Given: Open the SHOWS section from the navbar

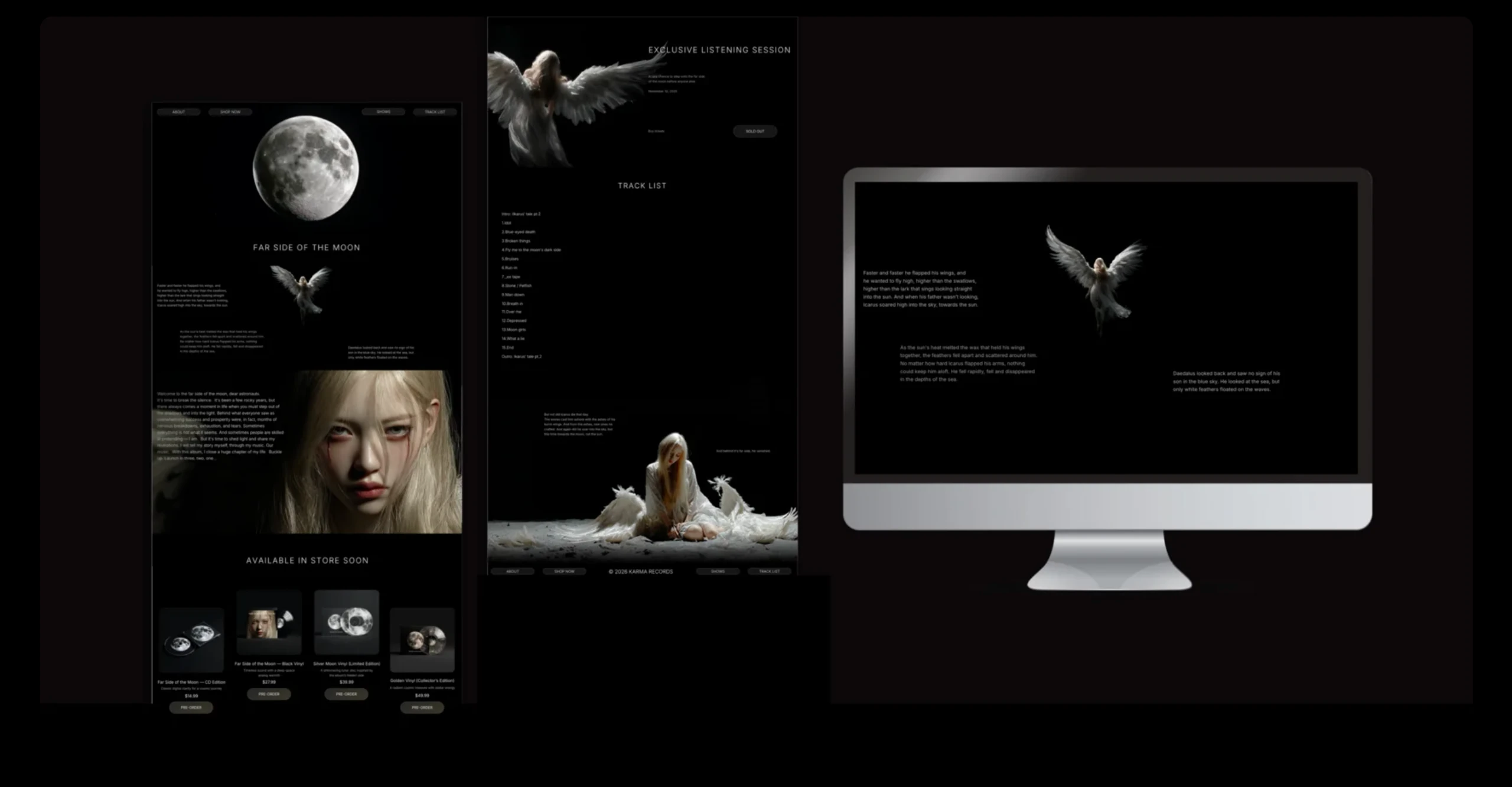Looking at the screenshot, I should click(384, 112).
